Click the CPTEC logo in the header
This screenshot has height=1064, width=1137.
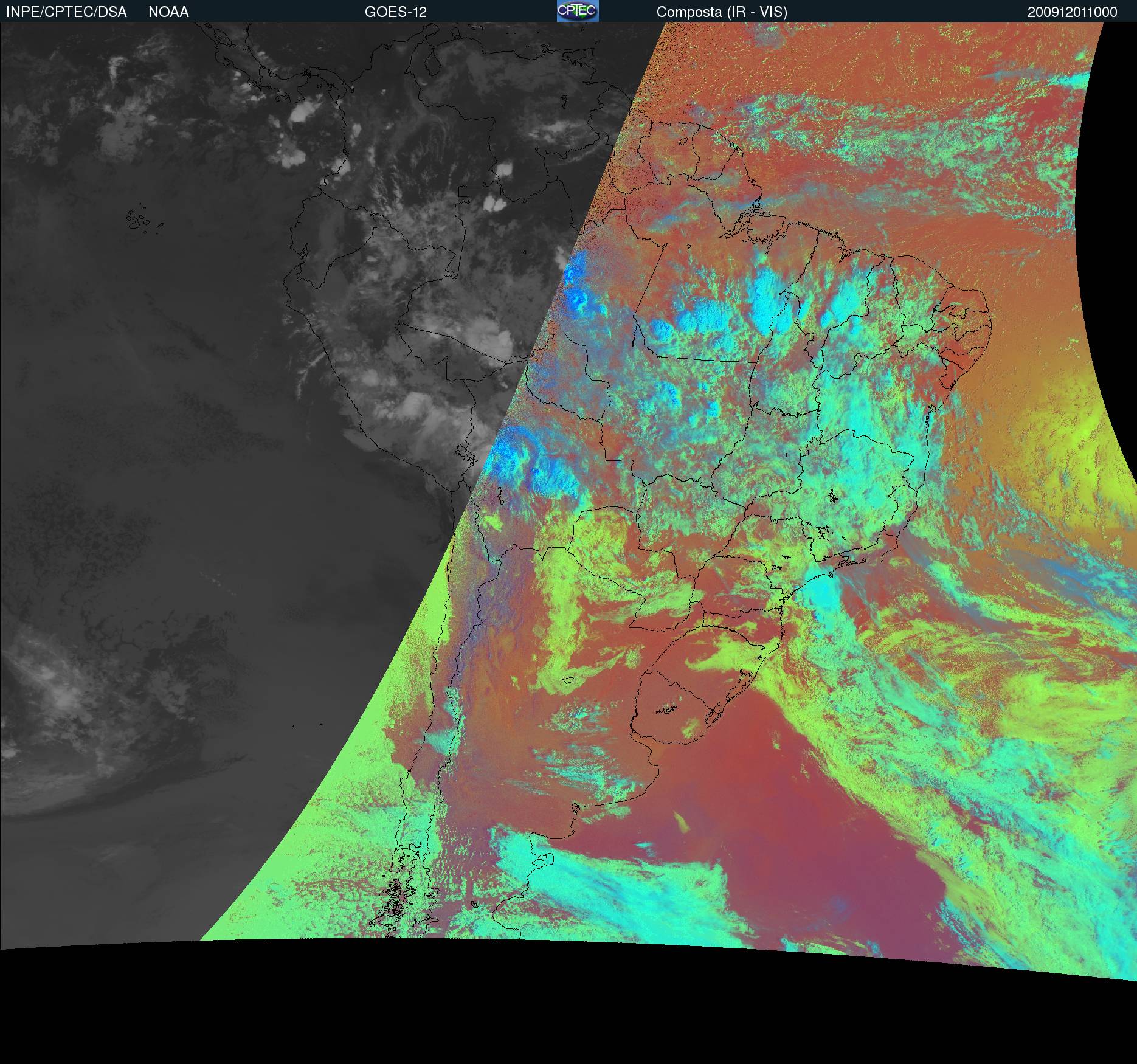pyautogui.click(x=578, y=11)
